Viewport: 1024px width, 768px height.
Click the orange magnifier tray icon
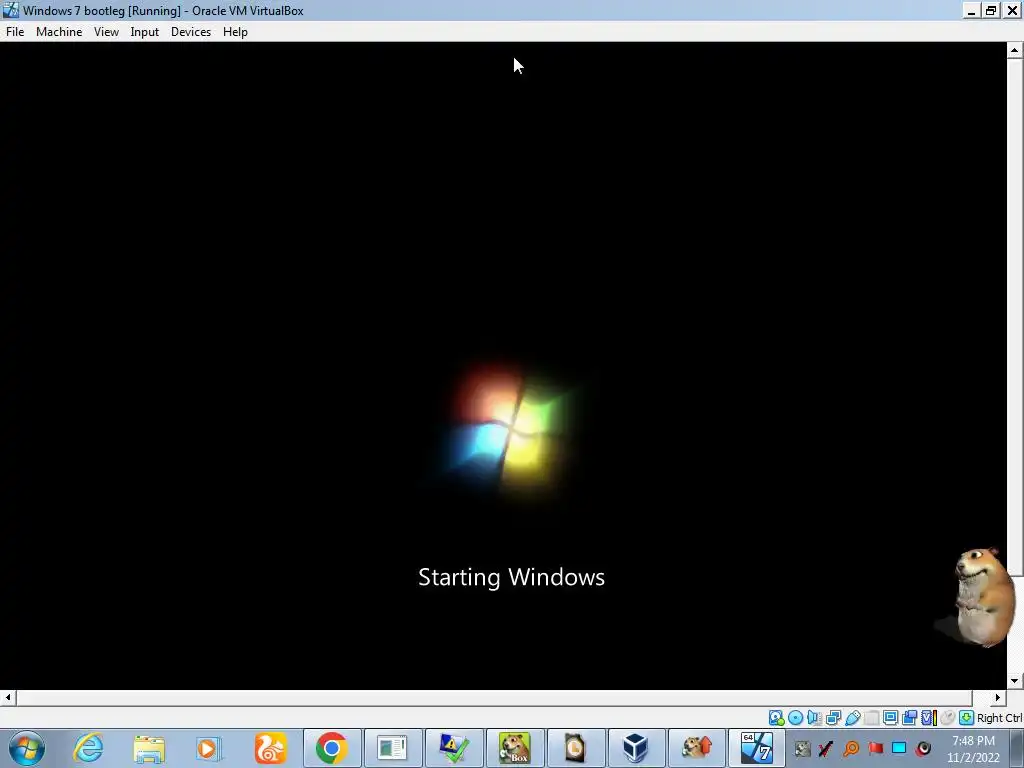pyautogui.click(x=851, y=748)
